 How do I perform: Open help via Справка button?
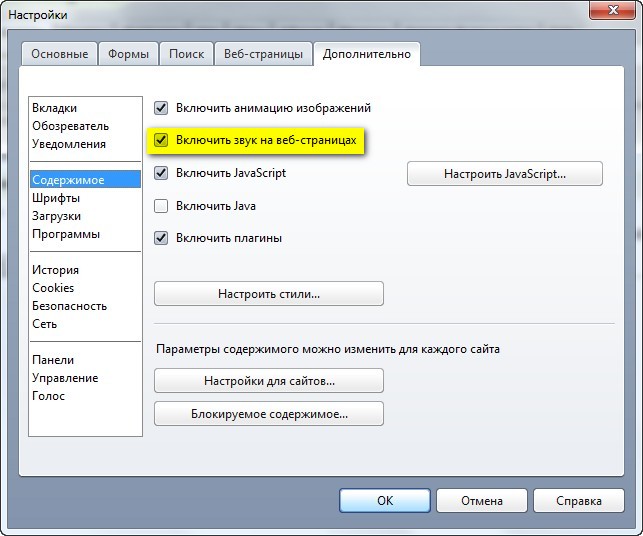click(x=579, y=501)
